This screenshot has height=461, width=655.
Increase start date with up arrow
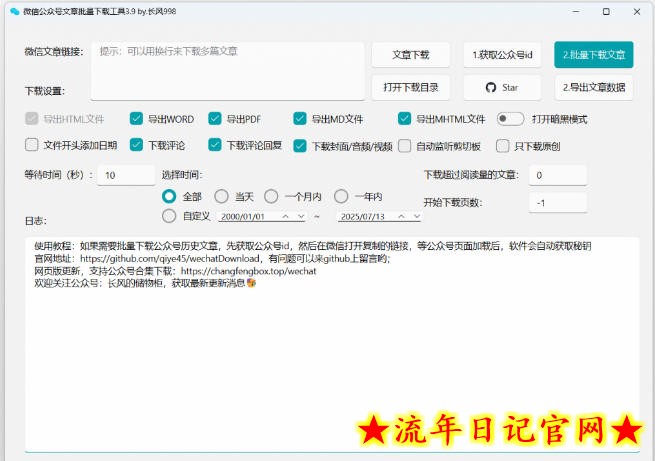[x=285, y=216]
